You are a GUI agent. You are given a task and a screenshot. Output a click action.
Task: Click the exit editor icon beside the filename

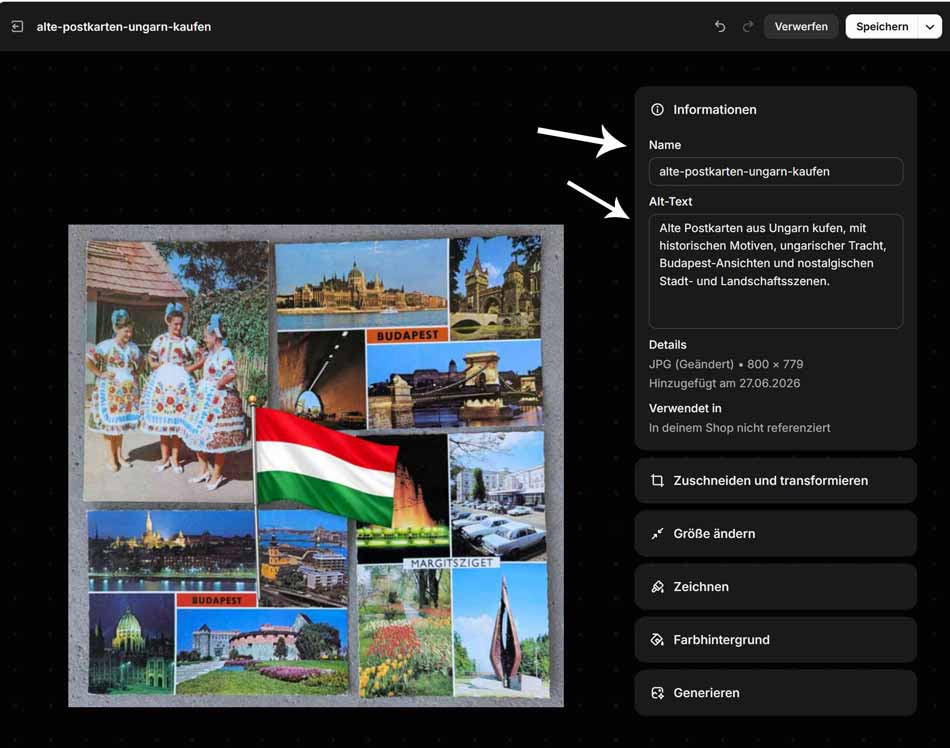click(18, 27)
